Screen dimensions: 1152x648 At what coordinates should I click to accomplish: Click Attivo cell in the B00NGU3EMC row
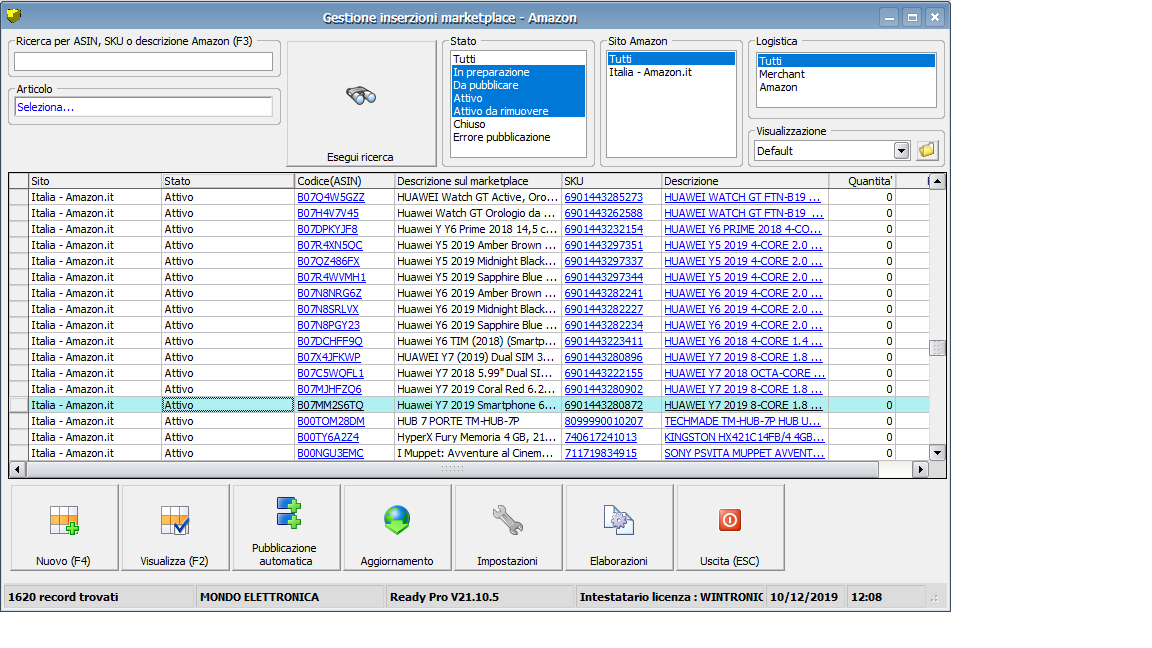tap(228, 453)
